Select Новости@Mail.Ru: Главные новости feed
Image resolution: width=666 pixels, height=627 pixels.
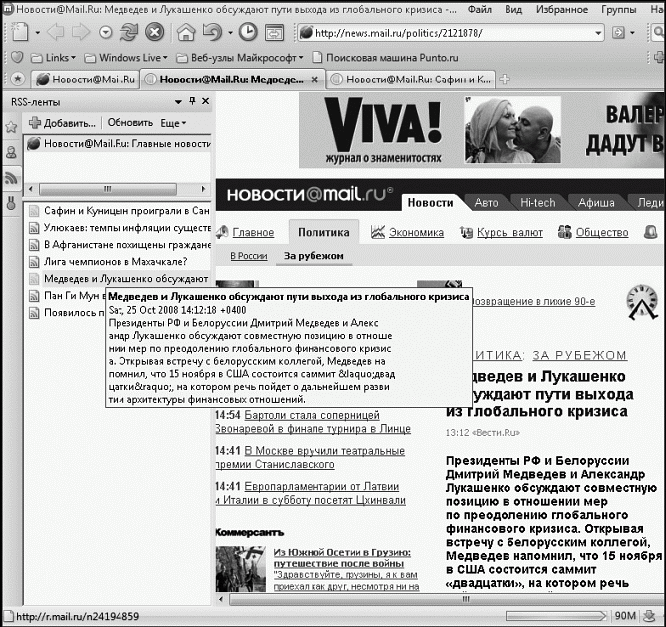point(119,144)
